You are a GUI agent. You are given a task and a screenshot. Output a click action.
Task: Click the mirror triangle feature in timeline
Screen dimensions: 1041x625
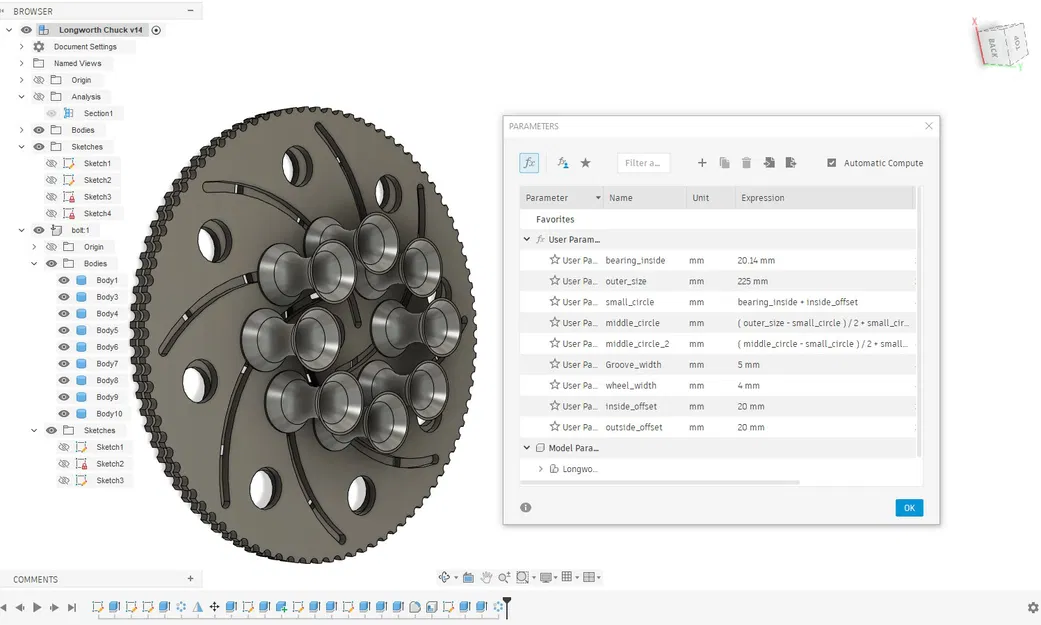(198, 606)
